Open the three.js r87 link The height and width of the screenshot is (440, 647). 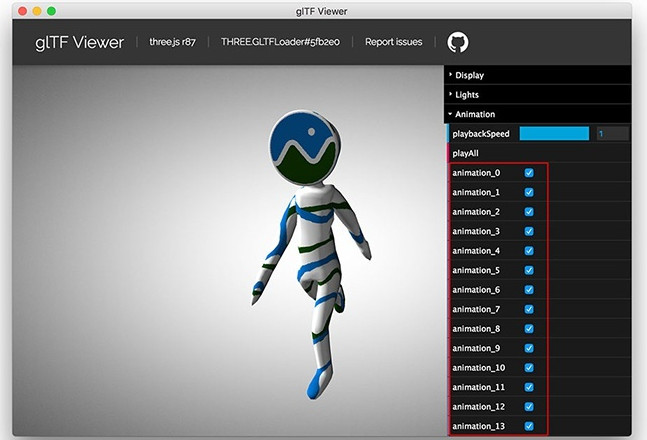(x=173, y=42)
